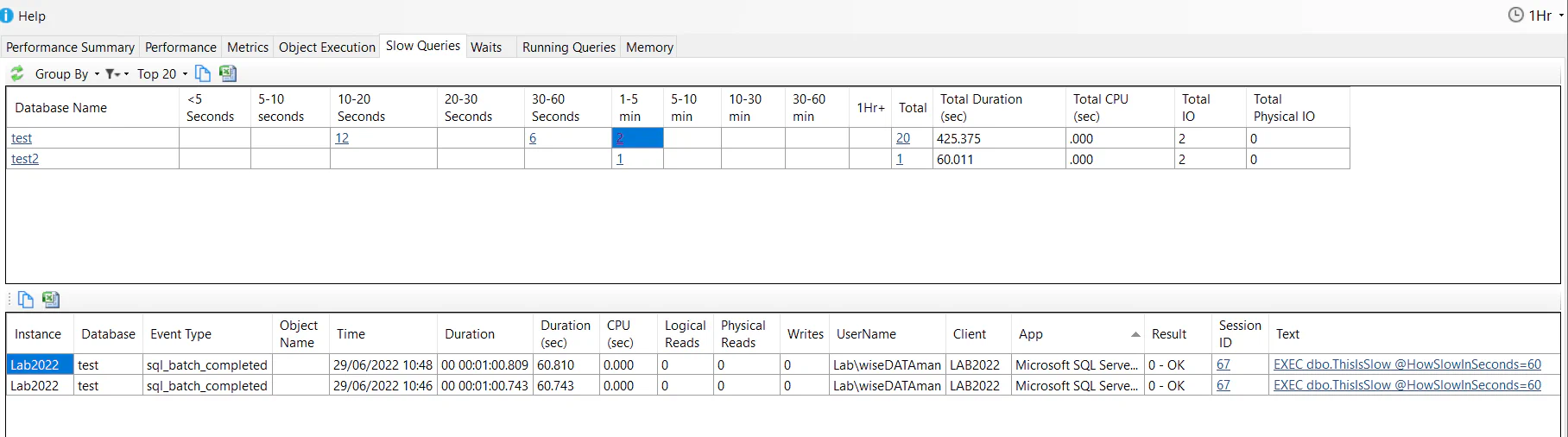The width and height of the screenshot is (1568, 437).
Task: Select time cell 29/06/2022 10:46
Action: pyautogui.click(x=383, y=385)
